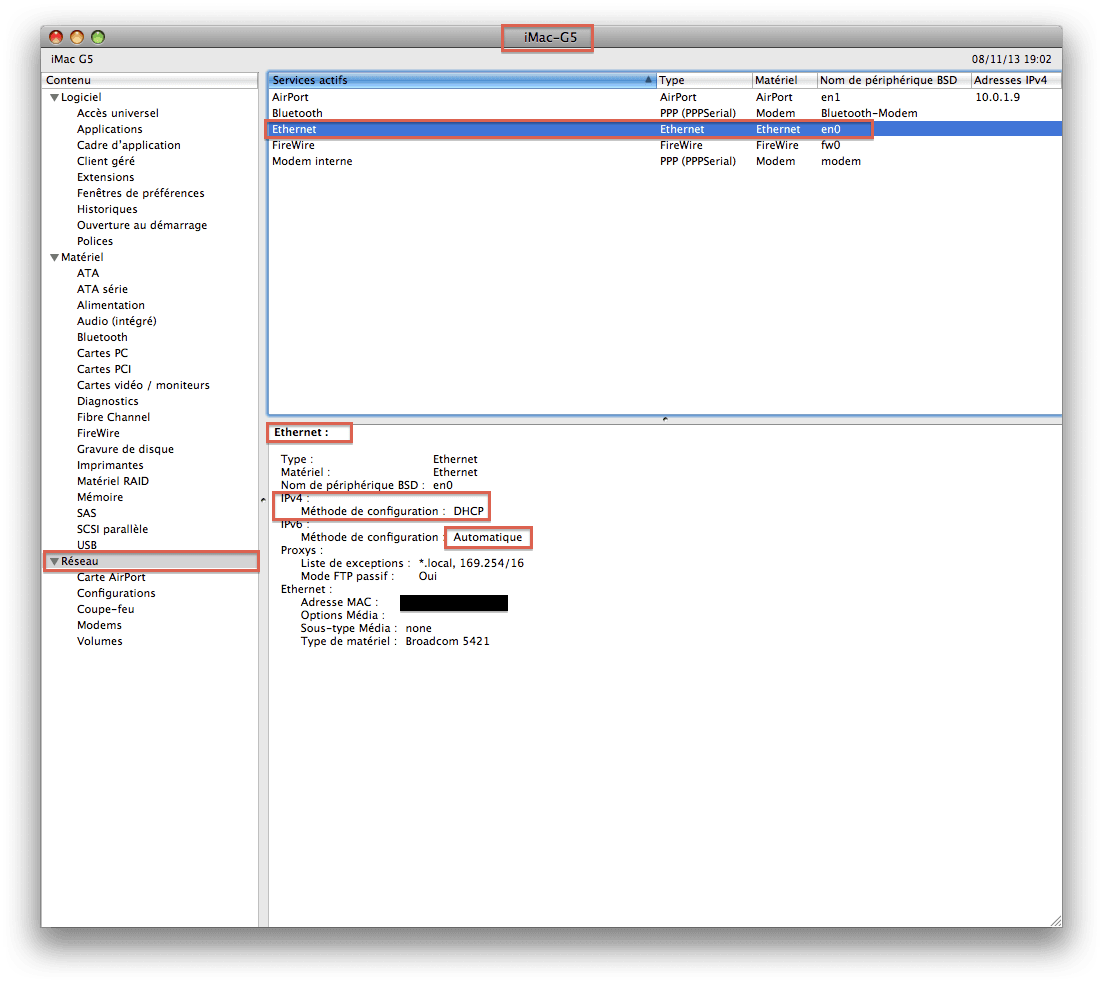Screen dimensions: 1103x983
Task: Select Modems under Réseau
Action: [x=99, y=626]
